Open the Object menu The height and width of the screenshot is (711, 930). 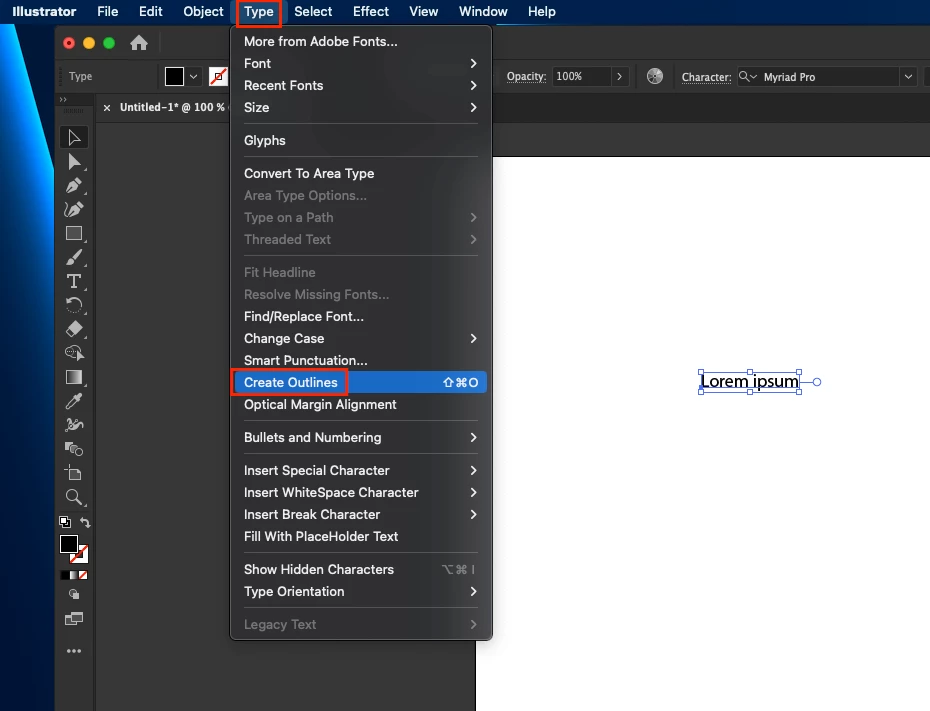203,12
